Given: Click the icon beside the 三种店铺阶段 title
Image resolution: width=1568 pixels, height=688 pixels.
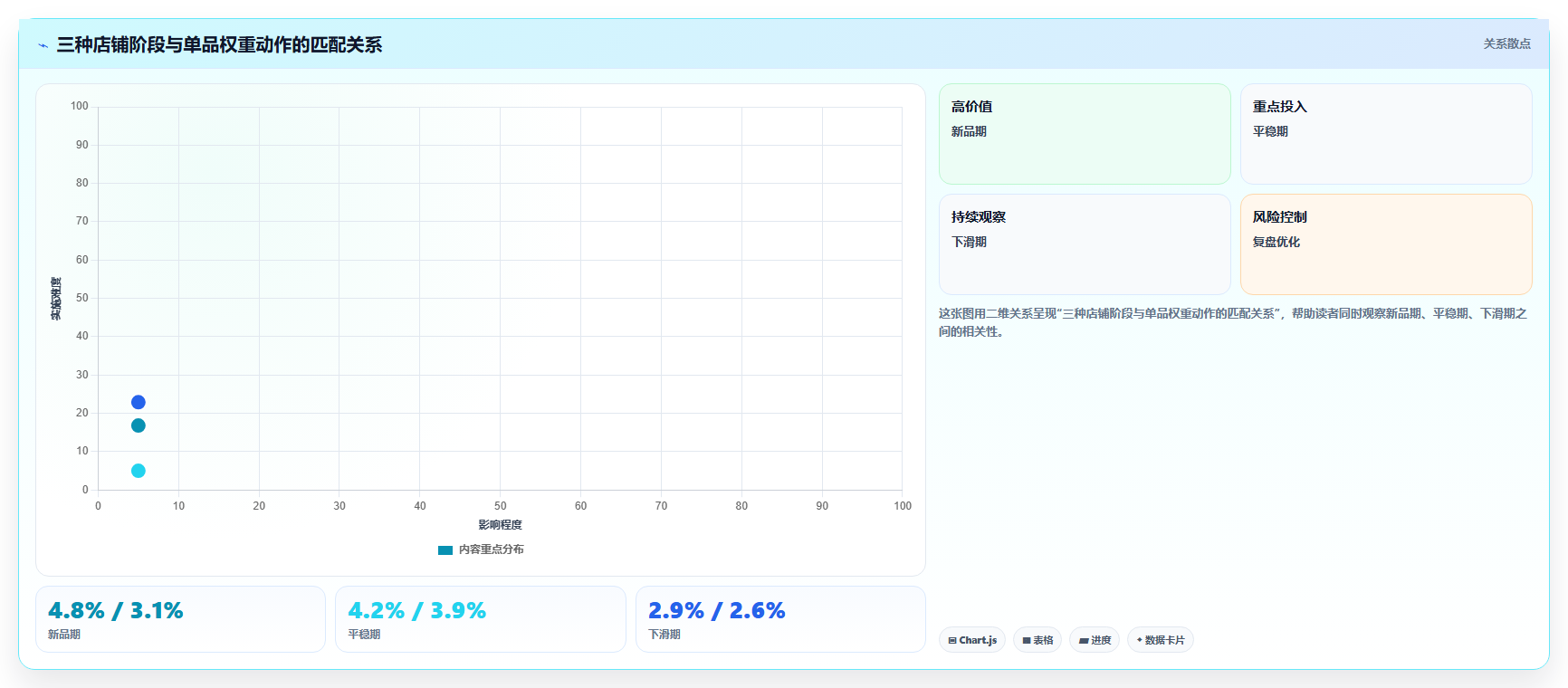Looking at the screenshot, I should point(43,45).
